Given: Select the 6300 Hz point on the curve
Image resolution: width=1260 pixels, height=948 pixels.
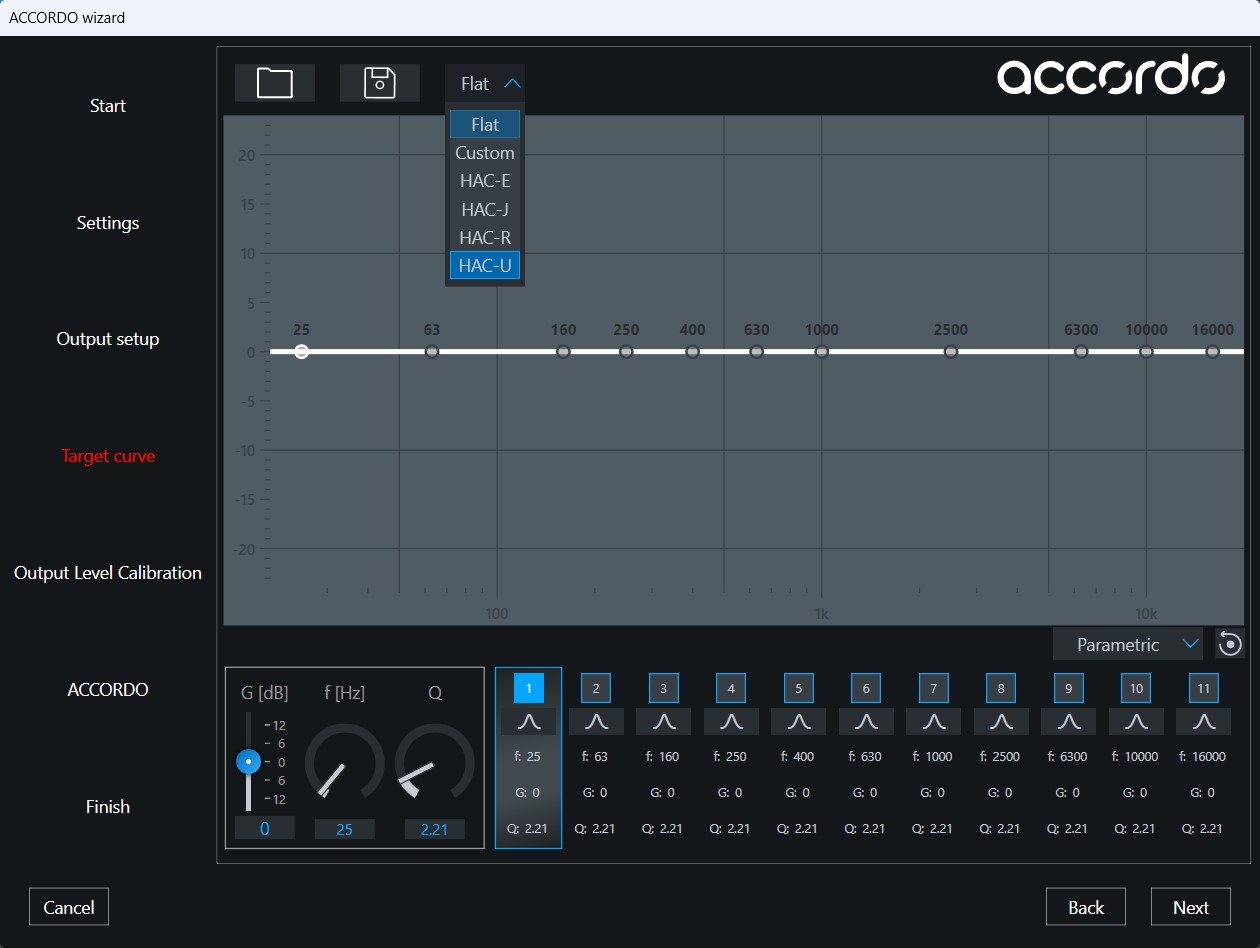Looking at the screenshot, I should pyautogui.click(x=1081, y=352).
